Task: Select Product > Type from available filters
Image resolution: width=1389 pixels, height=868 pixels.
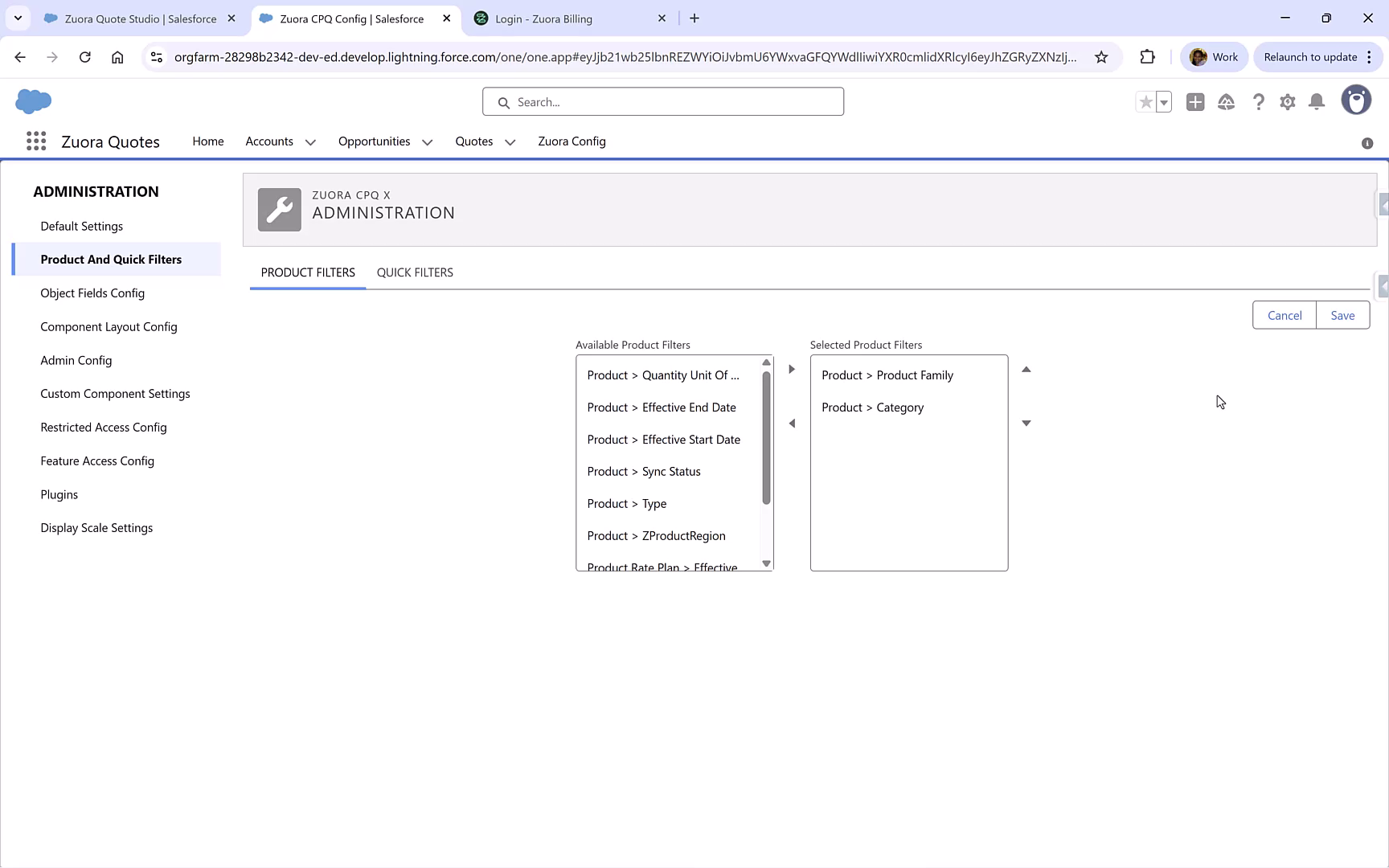Action: [x=626, y=503]
